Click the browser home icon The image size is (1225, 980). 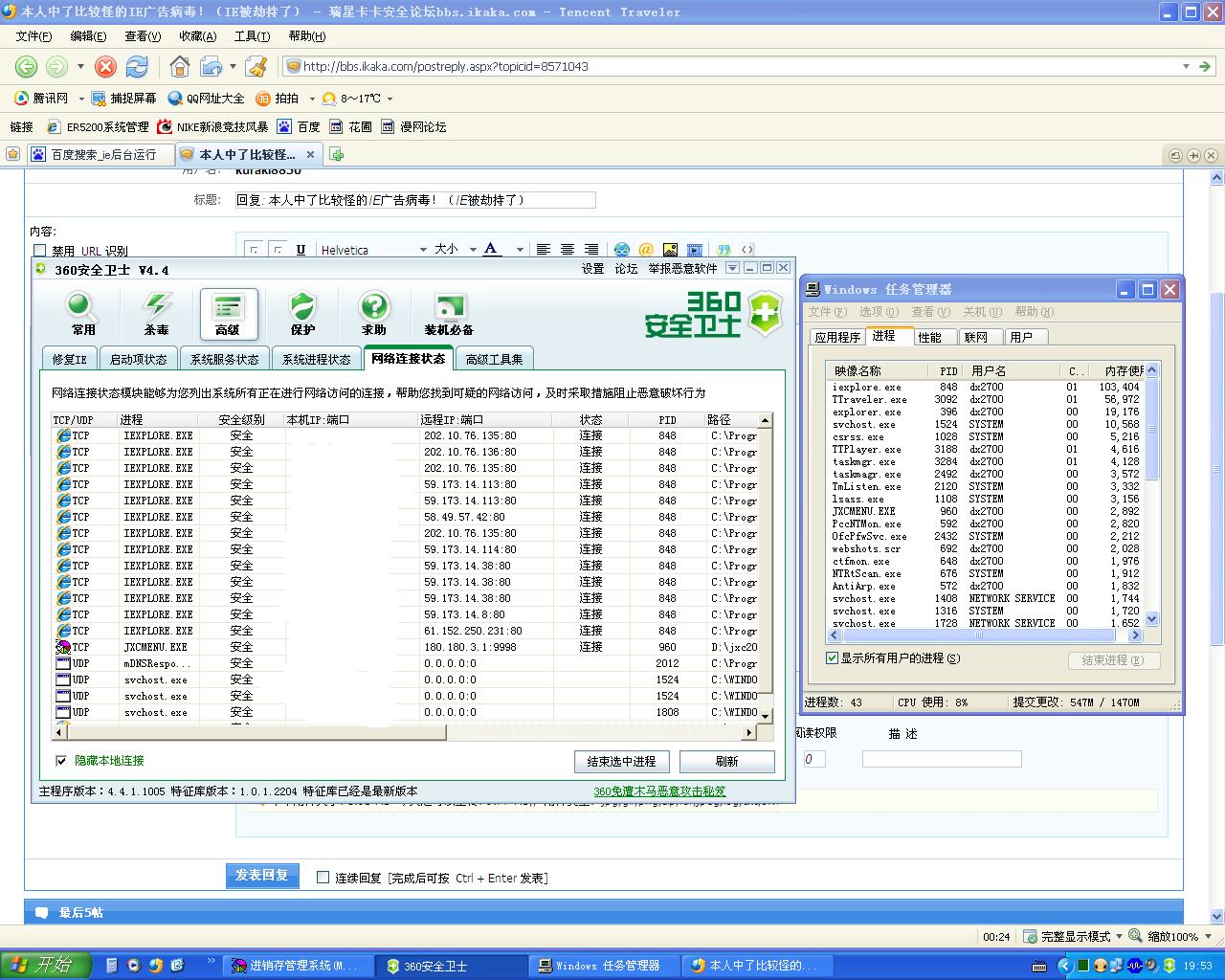pyautogui.click(x=179, y=66)
